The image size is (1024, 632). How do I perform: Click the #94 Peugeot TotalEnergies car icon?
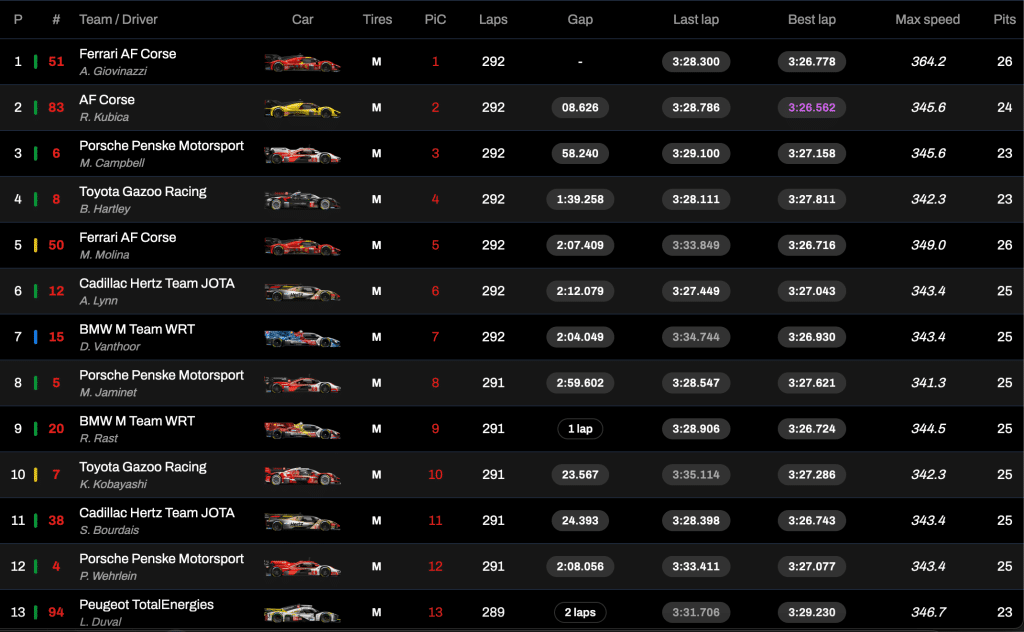coord(302,613)
